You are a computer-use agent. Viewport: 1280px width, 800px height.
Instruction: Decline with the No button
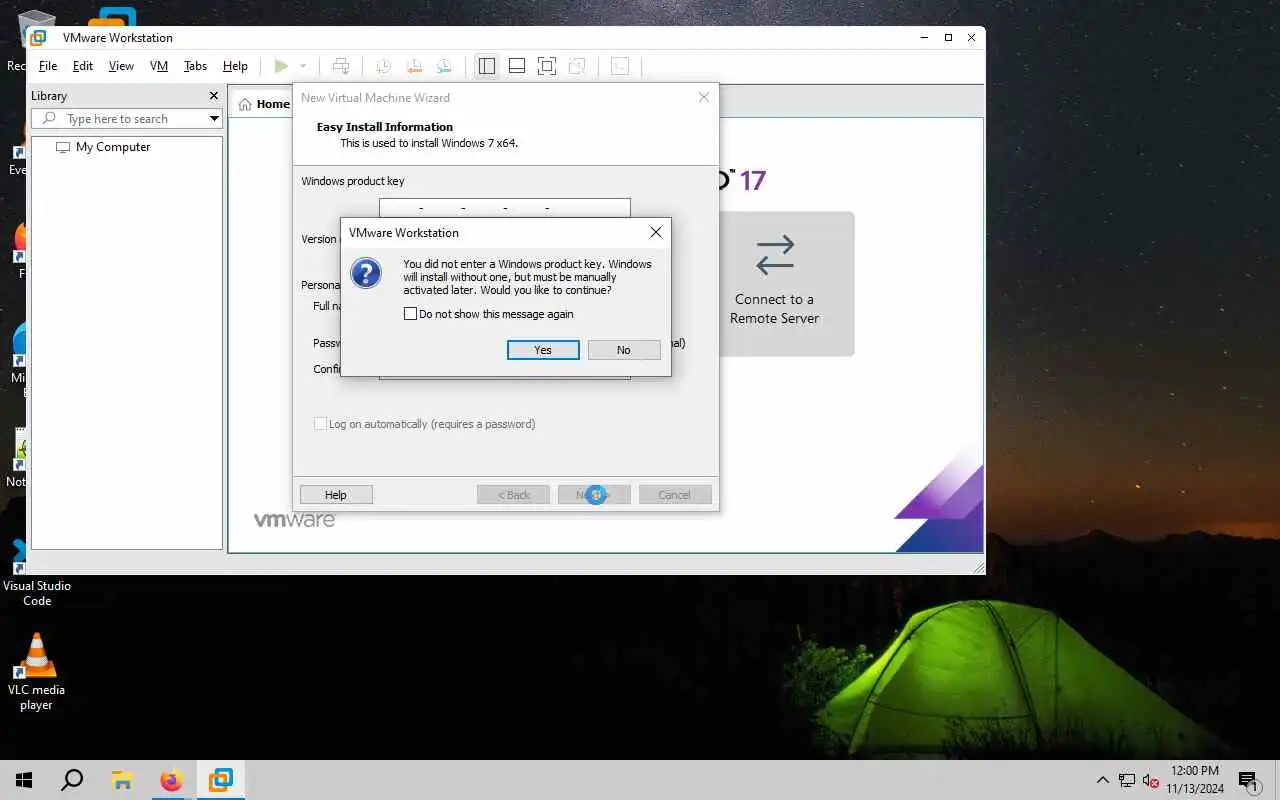[624, 350]
